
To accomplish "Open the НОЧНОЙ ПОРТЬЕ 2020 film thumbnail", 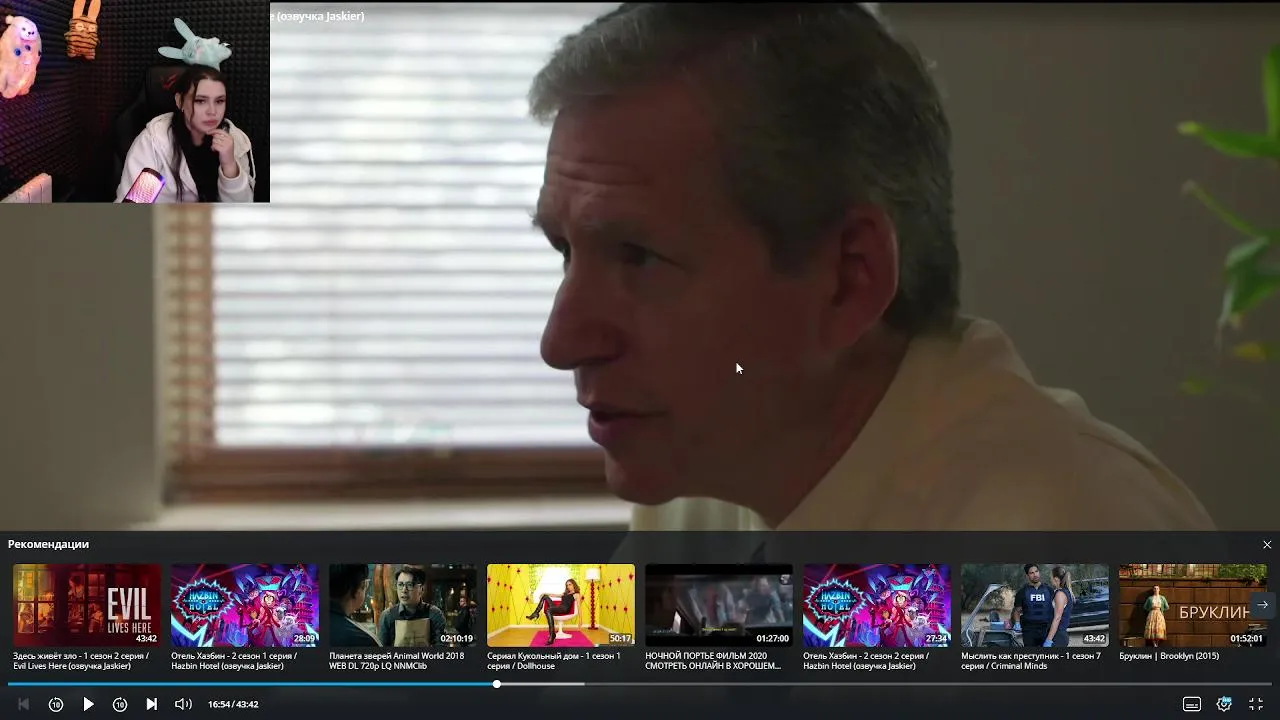I will point(719,605).
